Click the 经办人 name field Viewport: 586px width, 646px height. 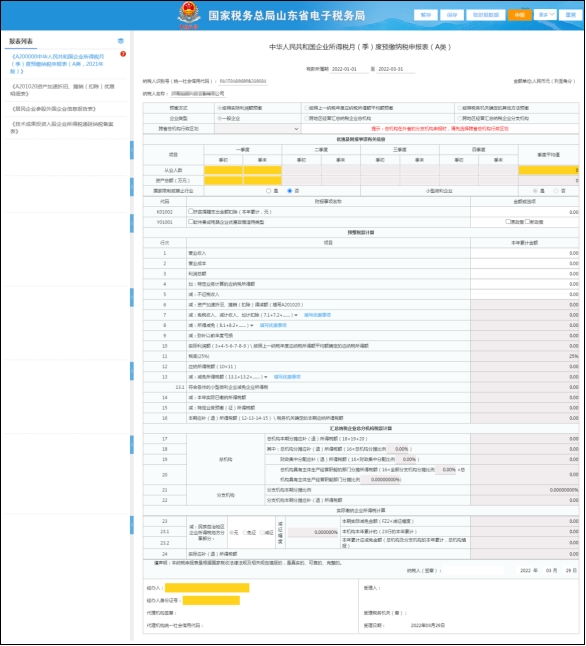coord(207,587)
